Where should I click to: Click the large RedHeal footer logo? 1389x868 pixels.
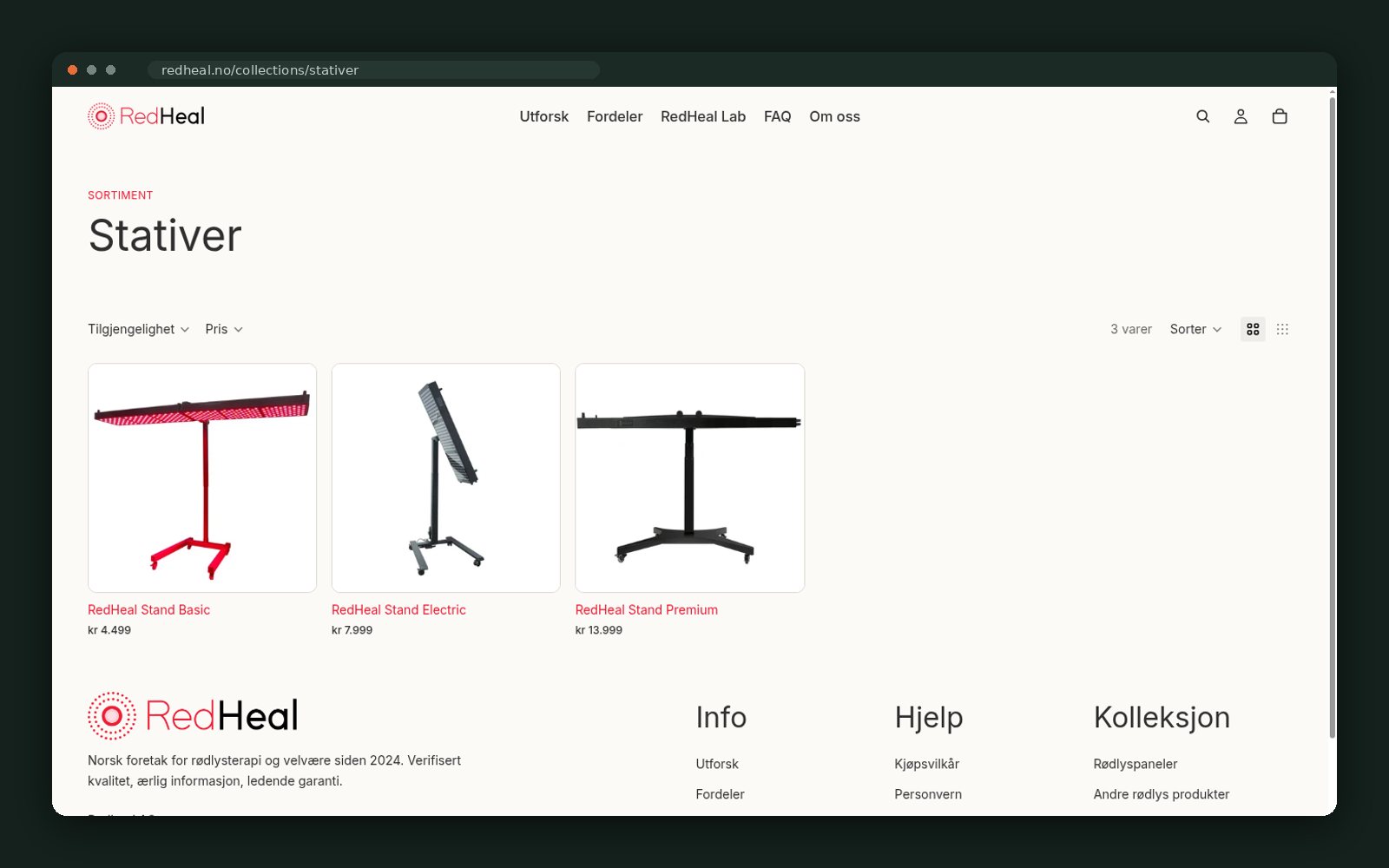tap(193, 716)
